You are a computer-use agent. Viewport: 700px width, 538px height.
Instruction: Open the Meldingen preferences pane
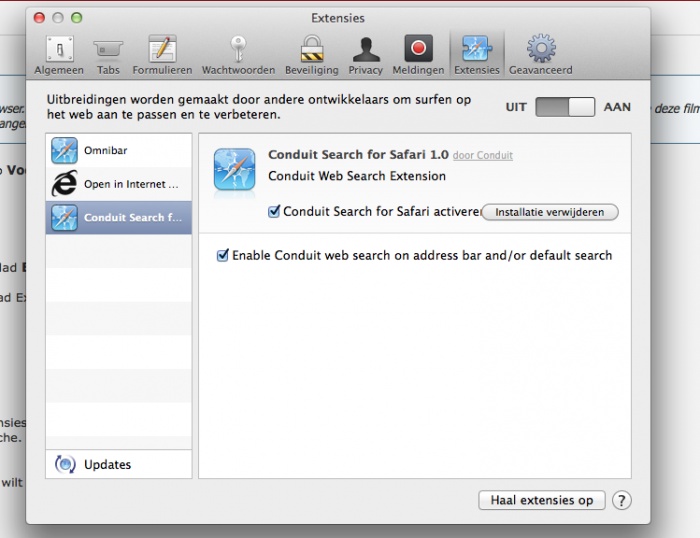(x=418, y=55)
